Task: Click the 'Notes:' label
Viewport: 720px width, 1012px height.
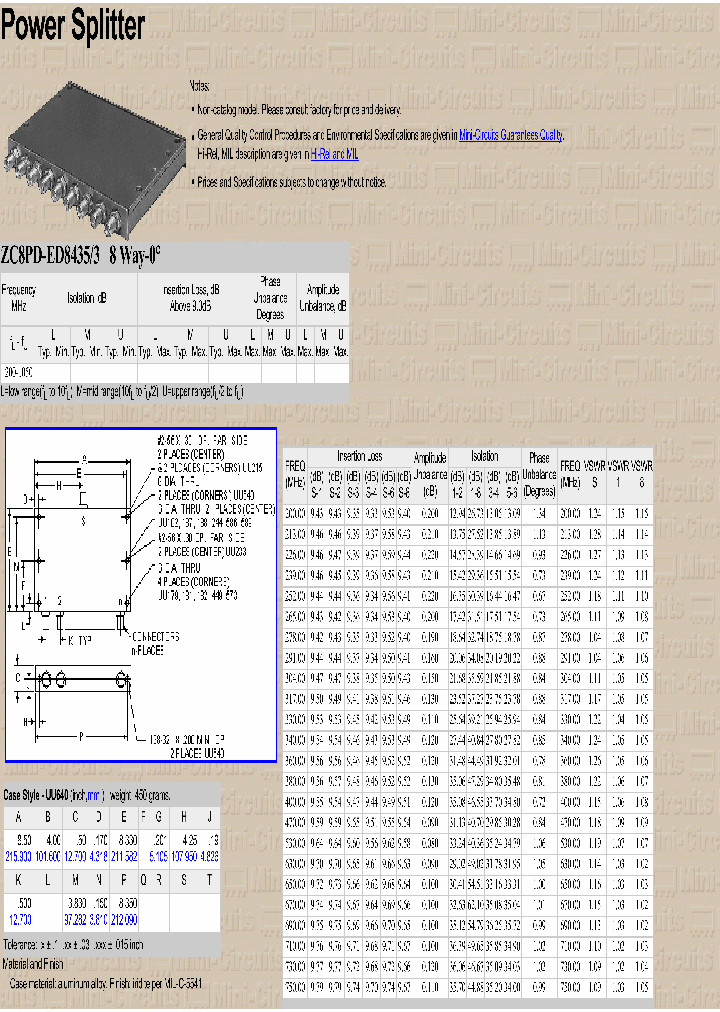Action: pyautogui.click(x=199, y=85)
